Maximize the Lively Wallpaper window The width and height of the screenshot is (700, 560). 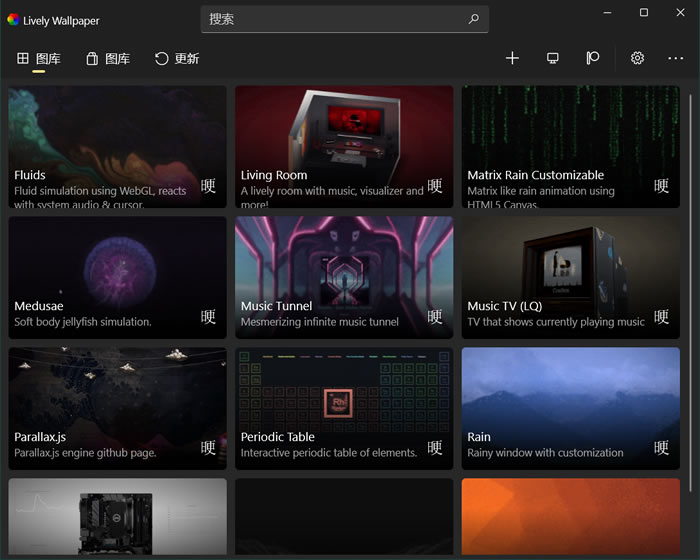[x=644, y=13]
